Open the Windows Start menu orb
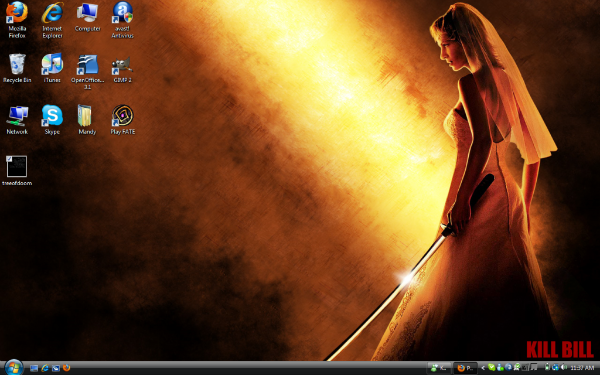600x375 pixels. pyautogui.click(x=14, y=368)
